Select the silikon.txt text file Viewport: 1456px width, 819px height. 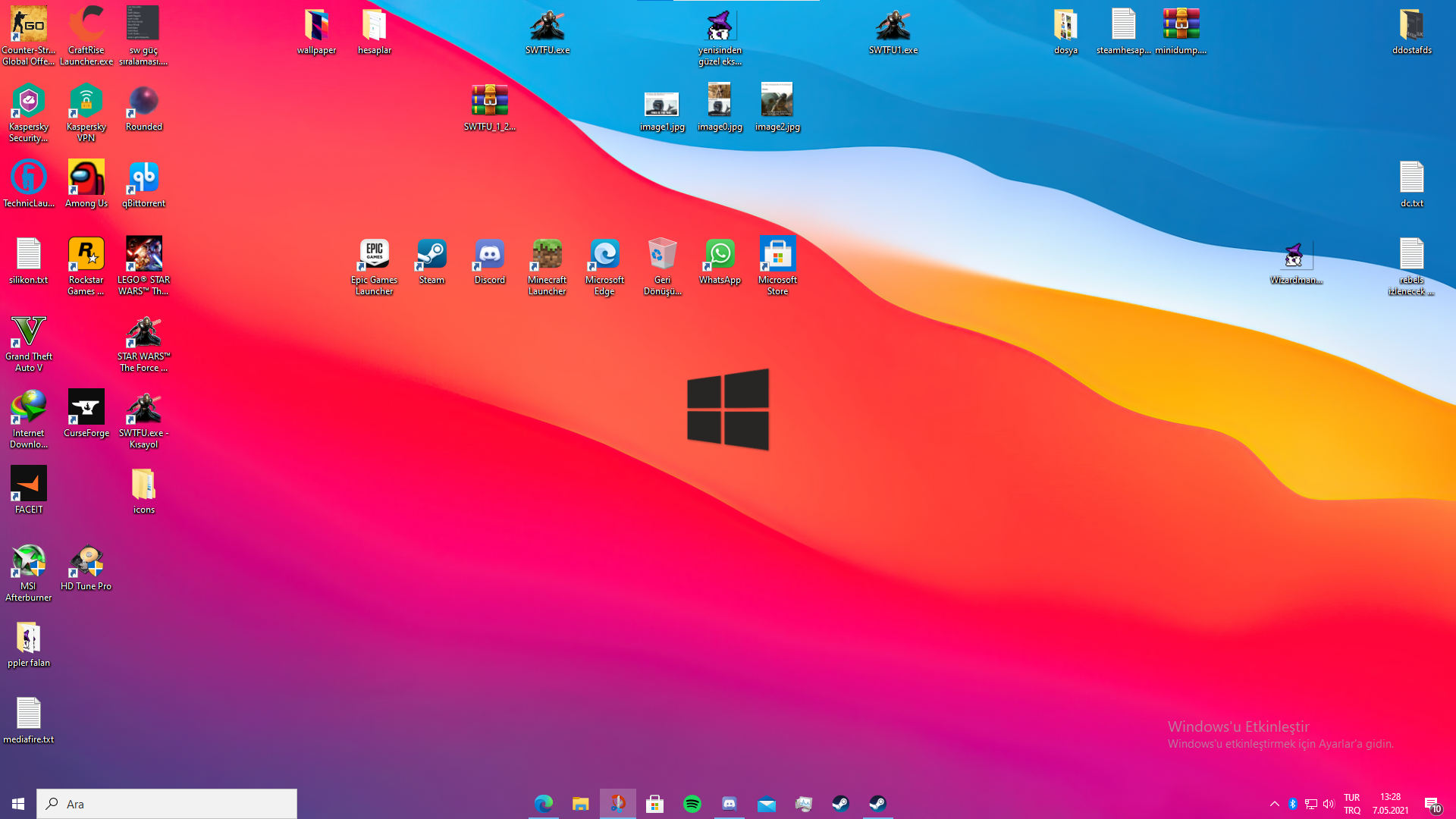29,260
